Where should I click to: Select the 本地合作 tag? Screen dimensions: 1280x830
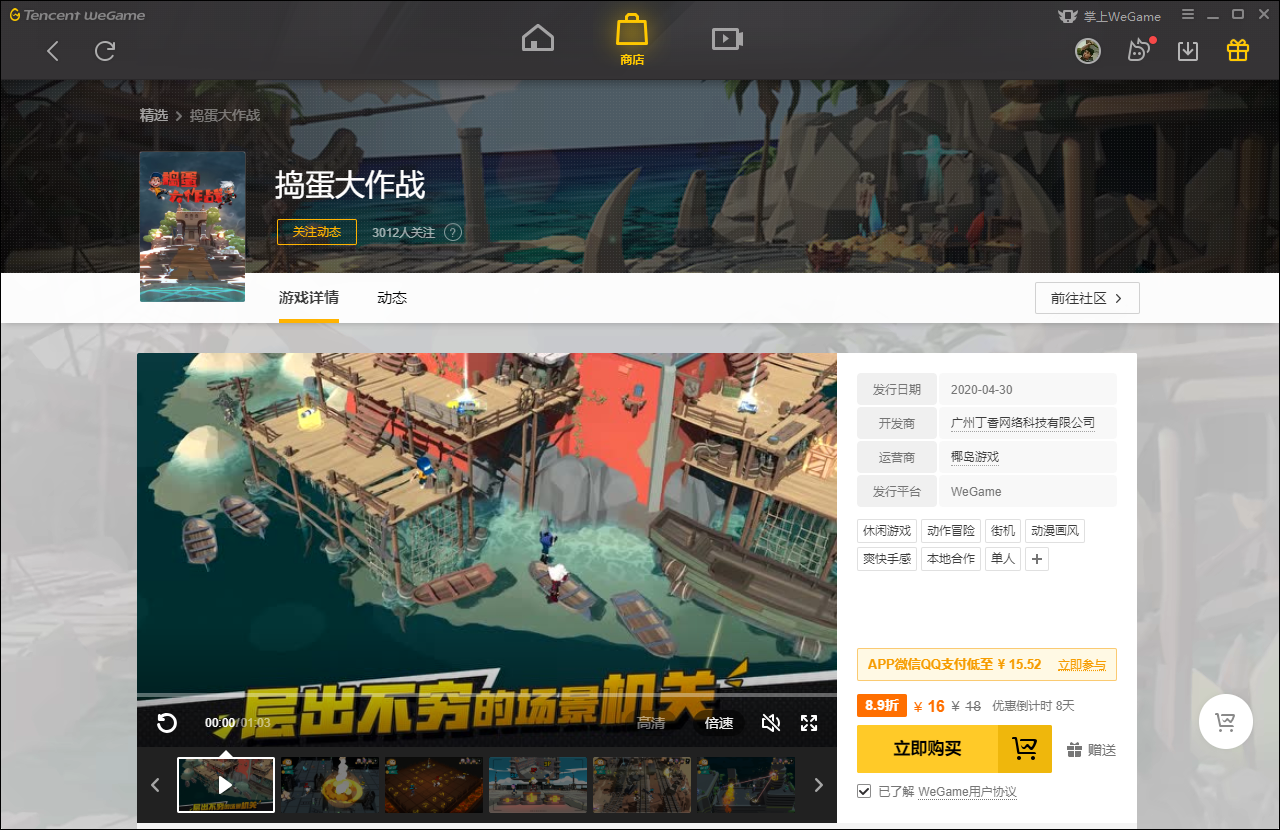click(x=951, y=559)
